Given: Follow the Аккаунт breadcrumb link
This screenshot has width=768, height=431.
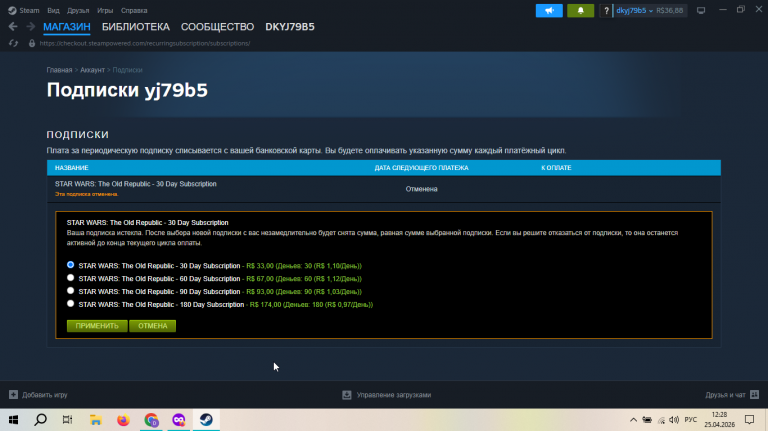Looking at the screenshot, I should (93, 70).
